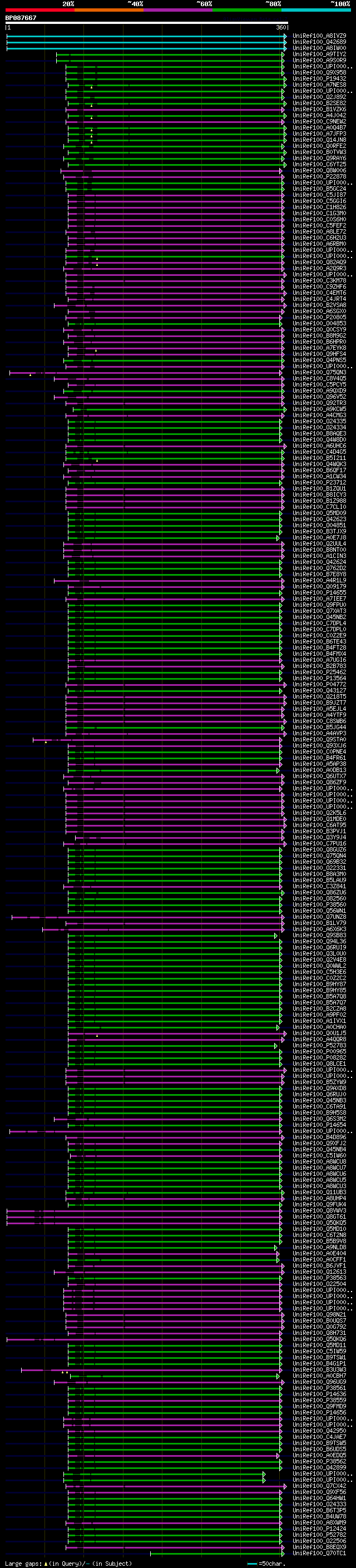This screenshot has width=356, height=1568.
Task: Select hit label UniRef100_P12424
Action: (x=319, y=1529)
